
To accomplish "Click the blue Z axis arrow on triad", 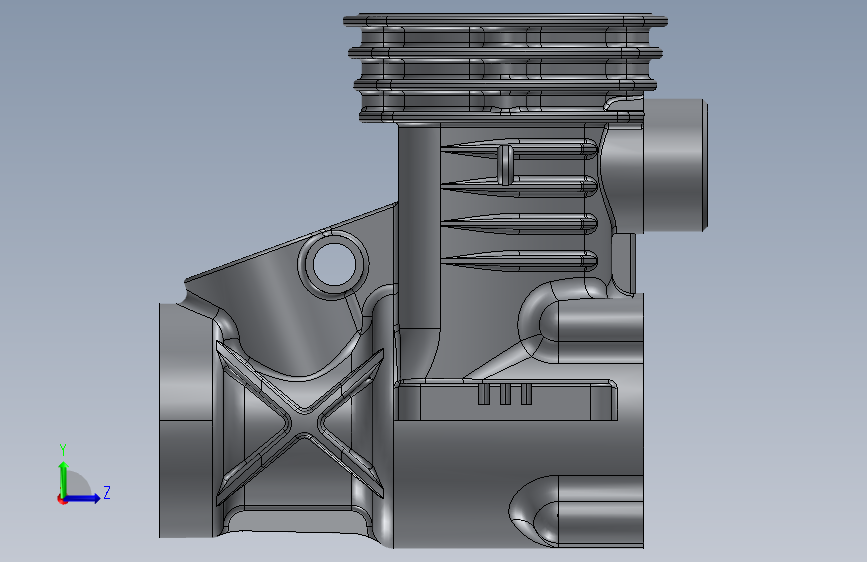I will coord(83,498).
